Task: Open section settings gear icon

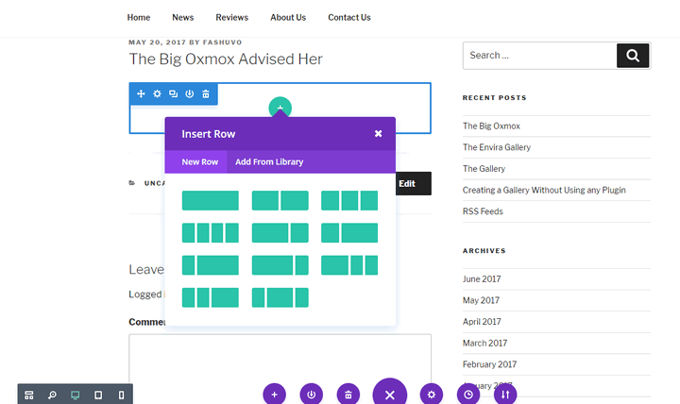Action: [x=157, y=94]
